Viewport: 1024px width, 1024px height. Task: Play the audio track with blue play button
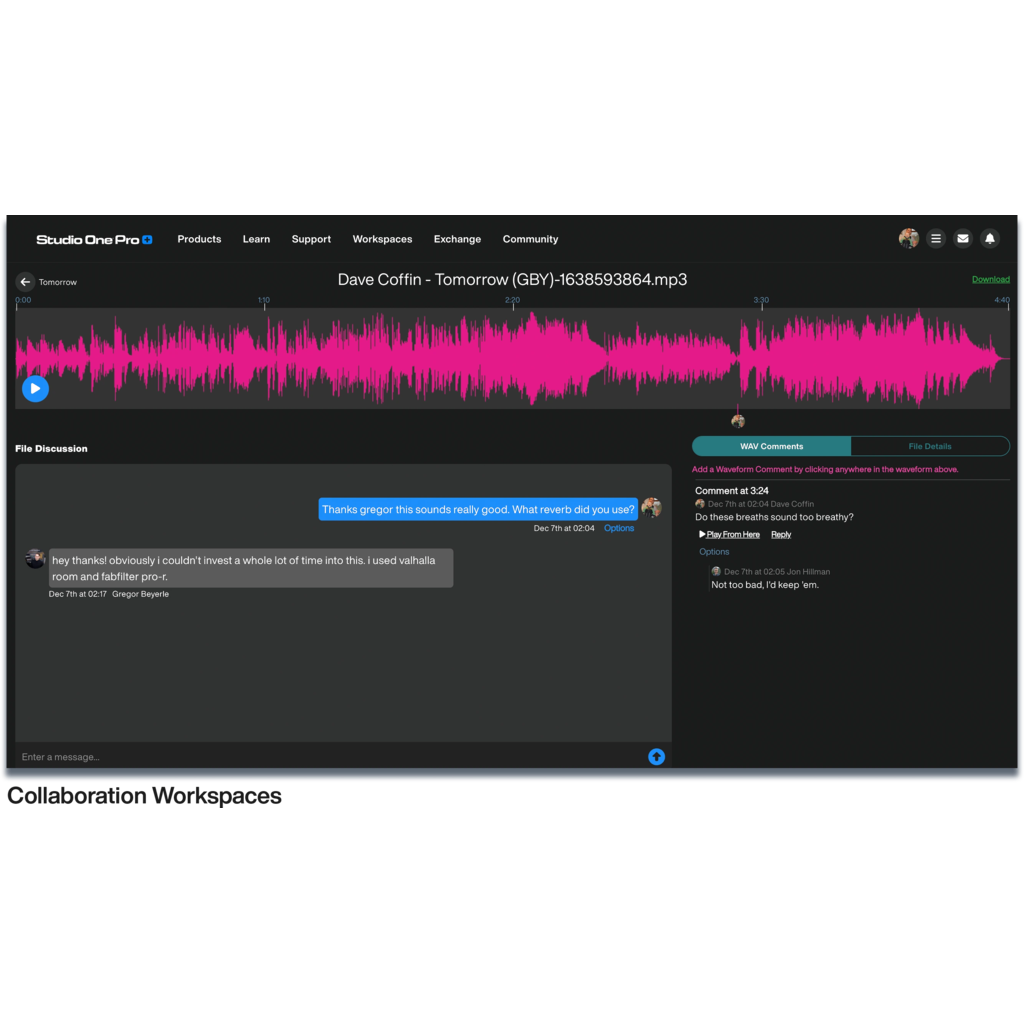click(x=35, y=388)
